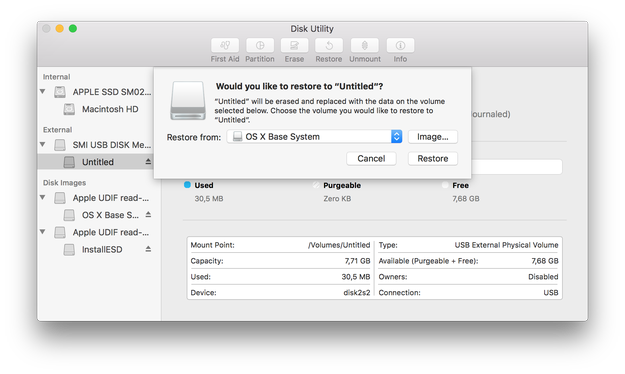Collapse the first Apple UDIF read-... disclosure triangle

43,197
